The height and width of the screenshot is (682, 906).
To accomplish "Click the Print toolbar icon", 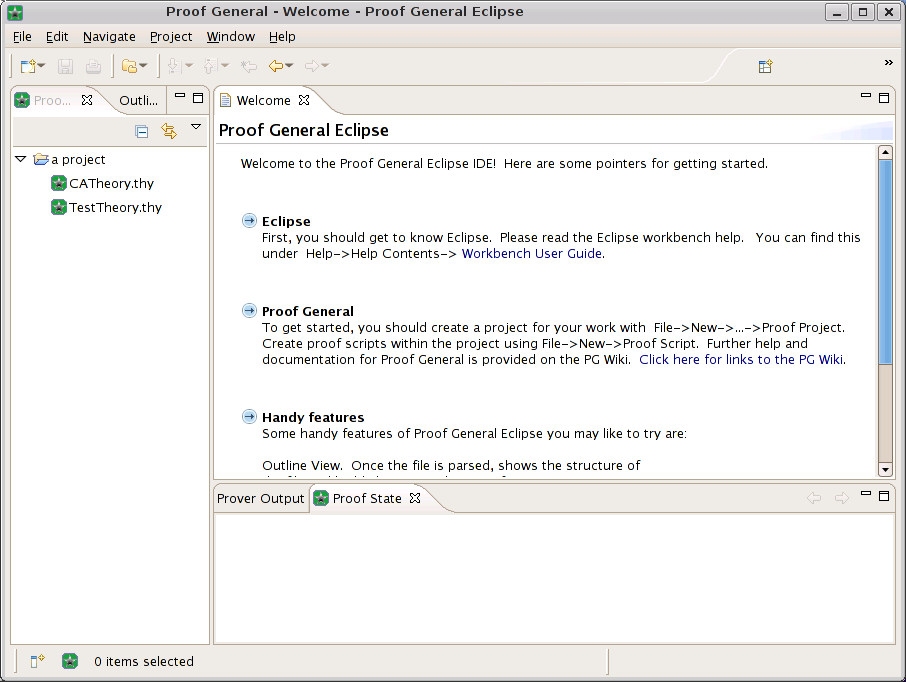I will coord(94,66).
